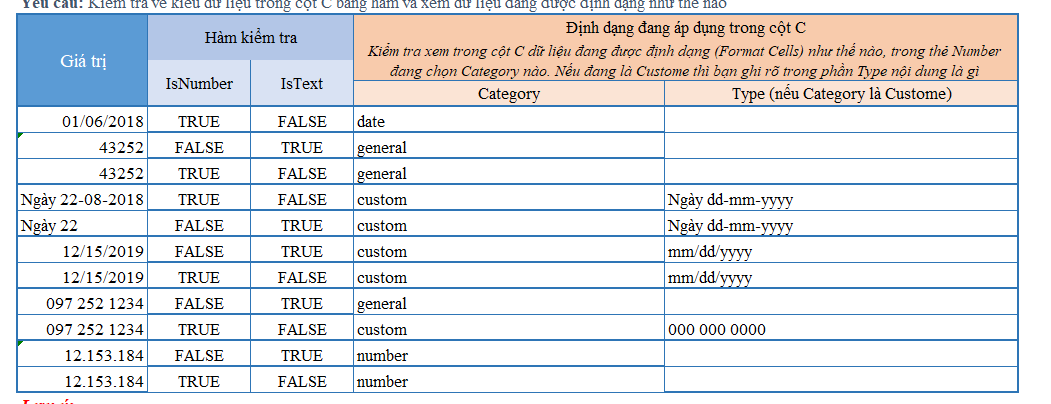Select IsNumber TRUE in the Ngày 22-08-2018 row
The width and height of the screenshot is (1051, 404).
[x=199, y=199]
